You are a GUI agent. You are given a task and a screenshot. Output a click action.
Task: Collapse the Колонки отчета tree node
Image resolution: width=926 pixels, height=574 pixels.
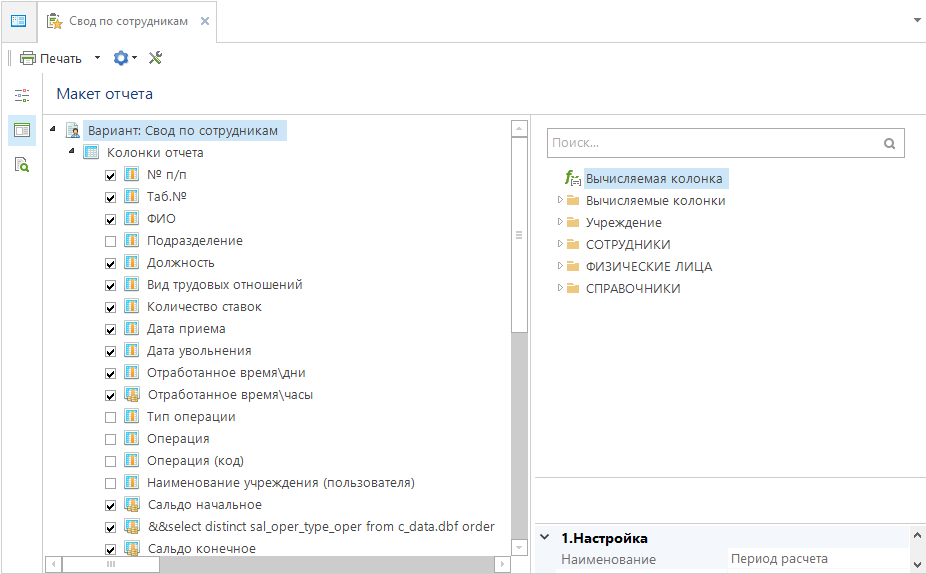click(71, 152)
